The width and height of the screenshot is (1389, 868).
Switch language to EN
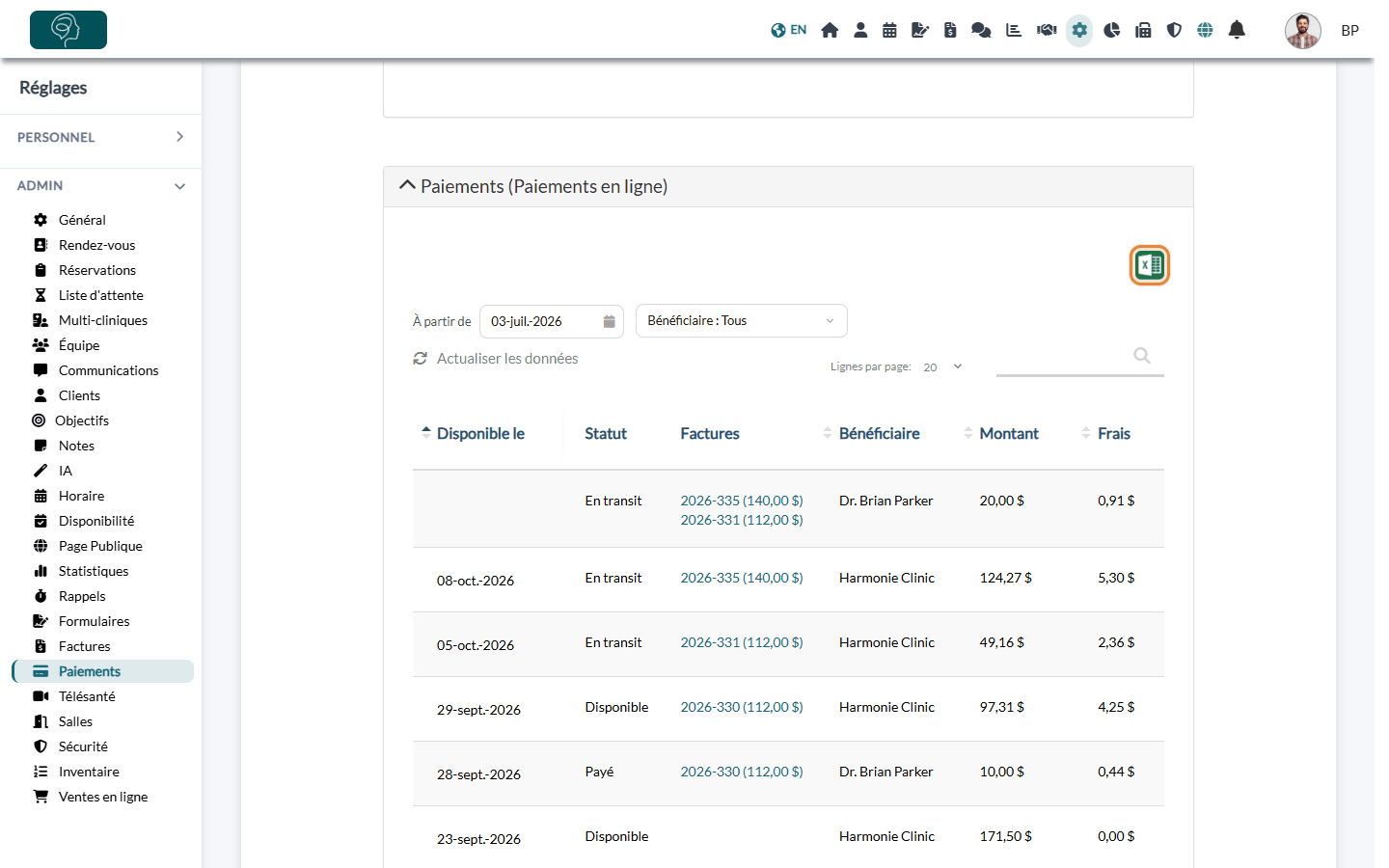pos(789,30)
